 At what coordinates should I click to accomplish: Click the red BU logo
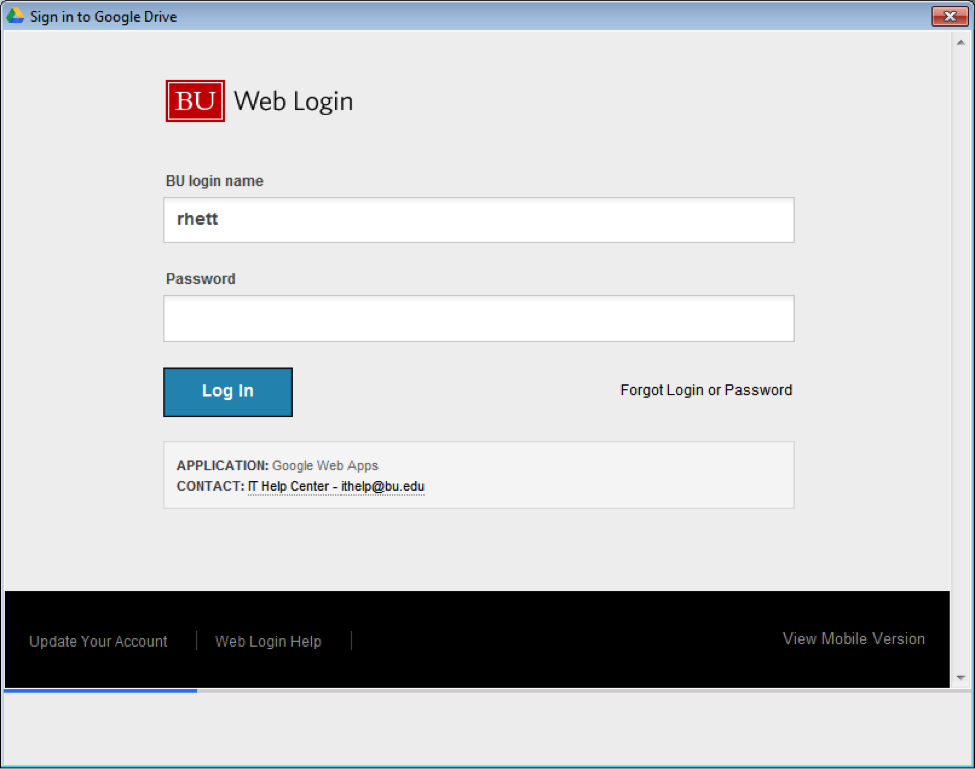click(x=195, y=101)
